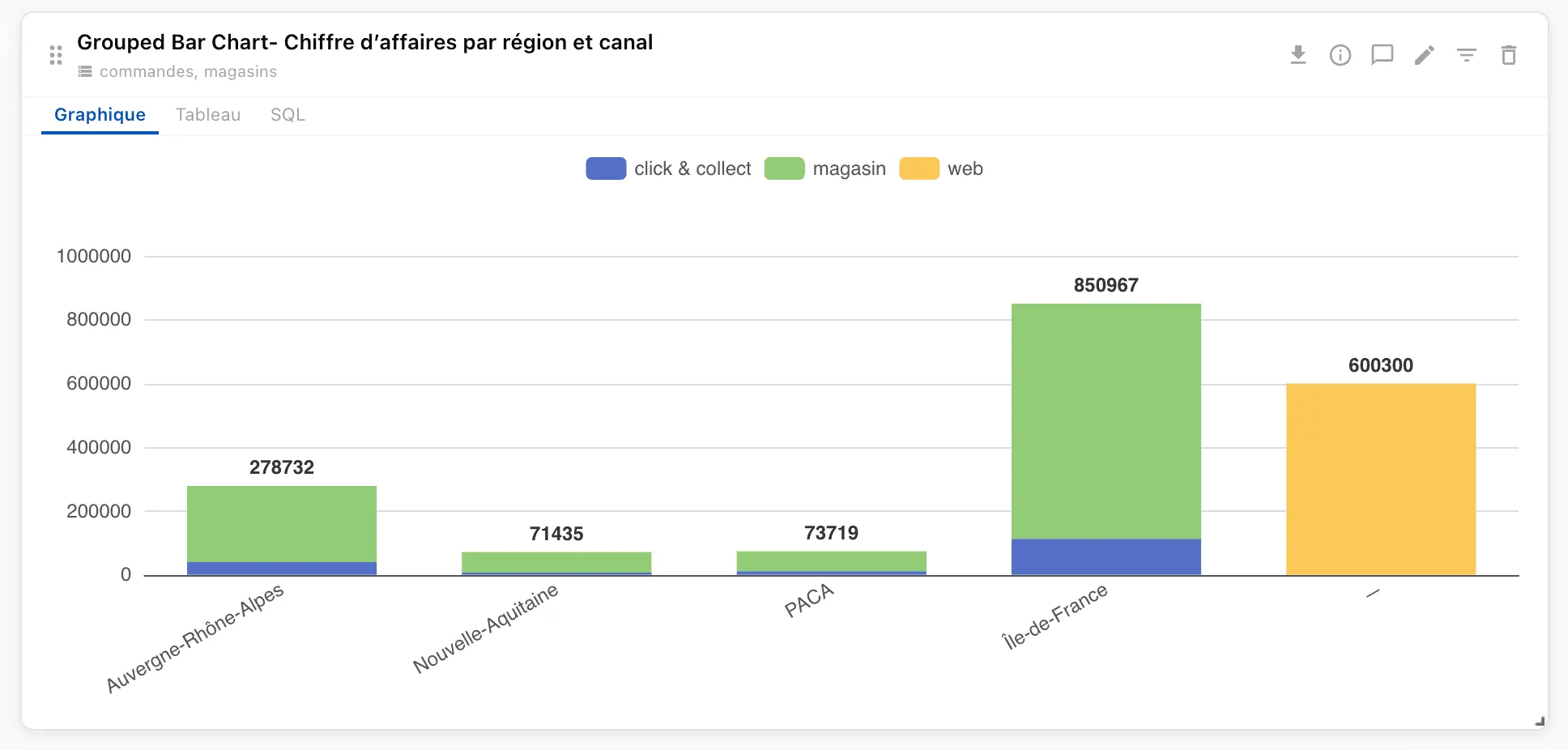The width and height of the screenshot is (1568, 750).
Task: Select the green bar for Auvergne-Rhône-Alpes
Action: click(x=282, y=524)
